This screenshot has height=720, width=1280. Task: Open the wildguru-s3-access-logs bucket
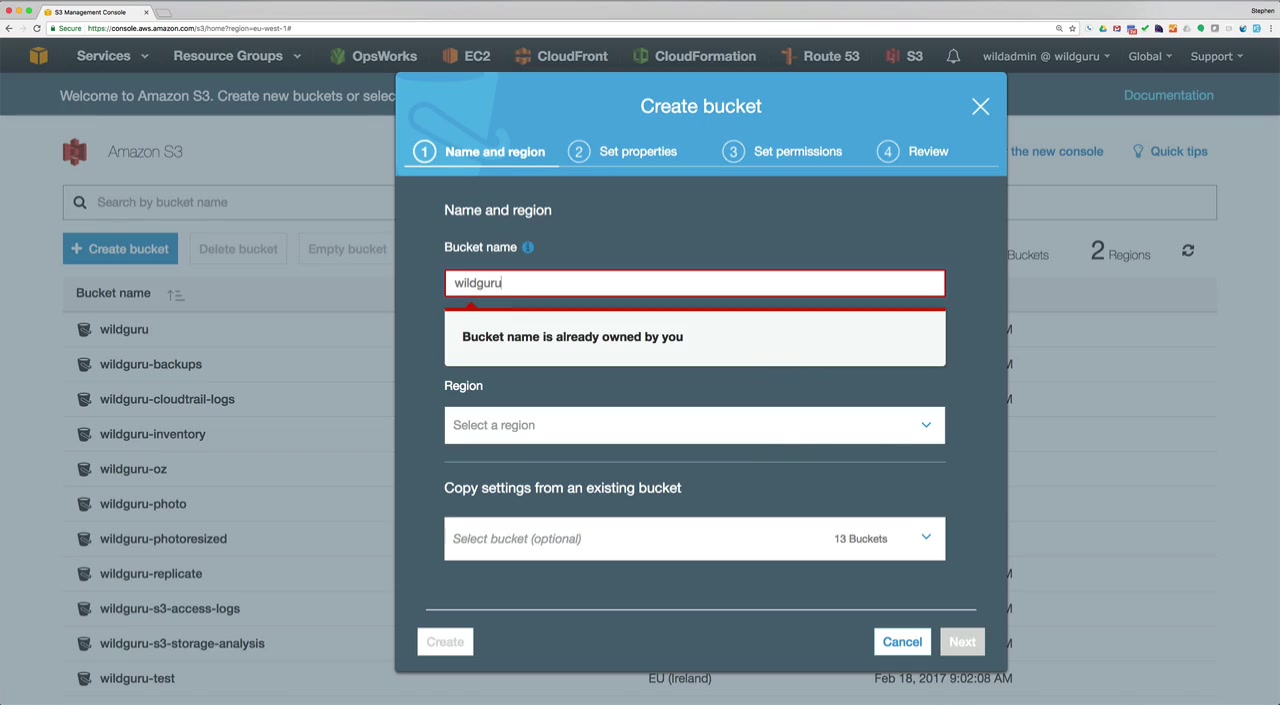tap(170, 609)
